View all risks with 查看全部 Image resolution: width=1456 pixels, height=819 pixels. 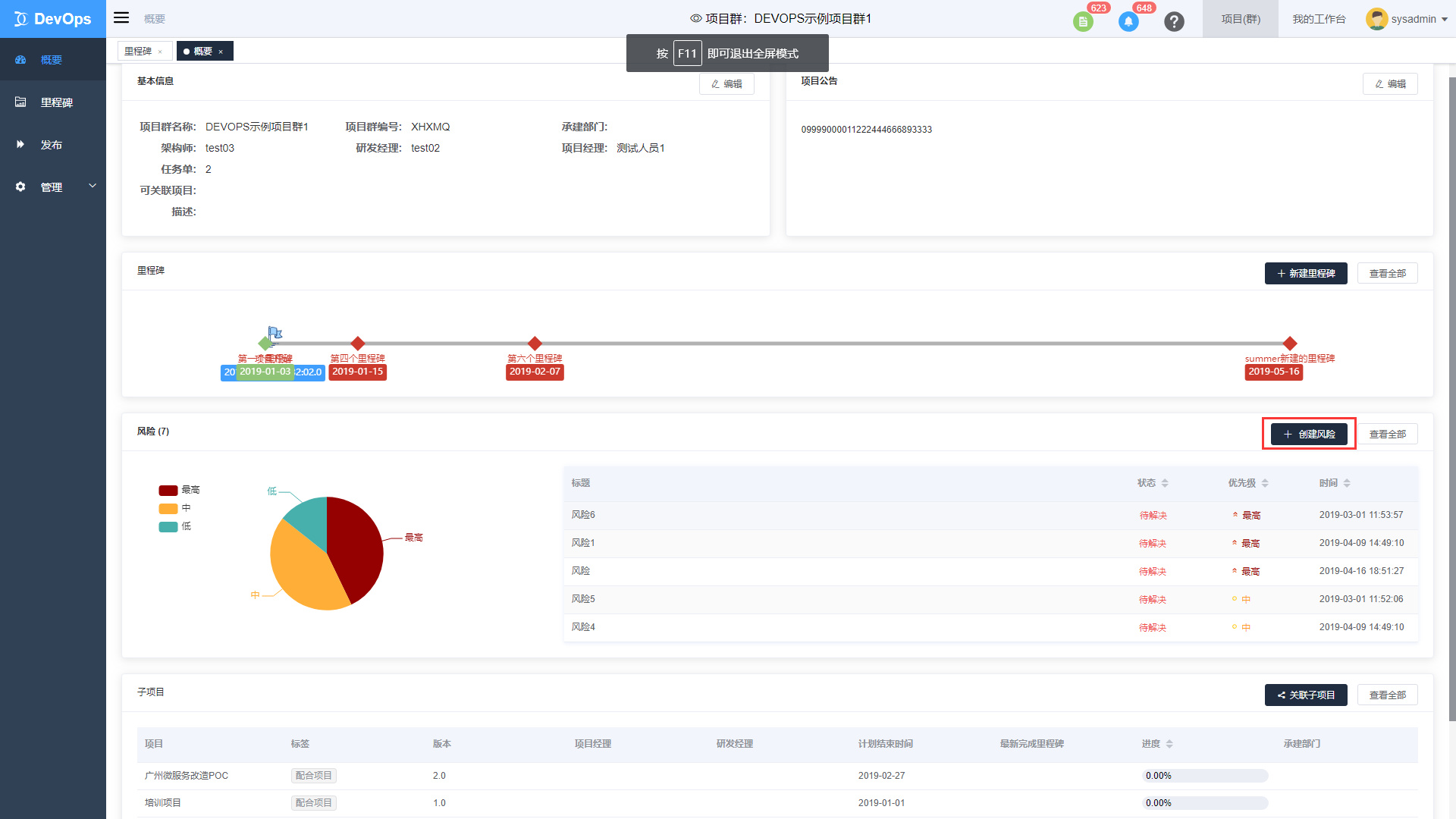[x=1387, y=435]
